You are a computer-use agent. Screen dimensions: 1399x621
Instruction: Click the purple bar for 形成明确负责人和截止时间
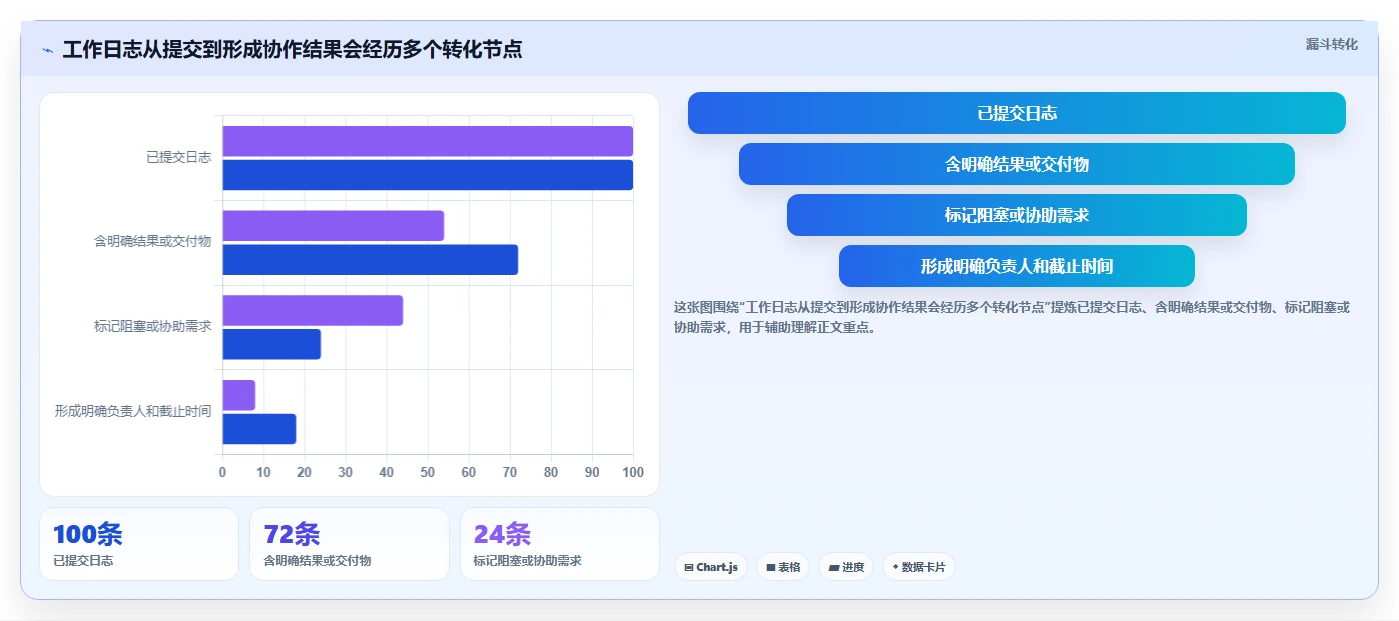click(x=238, y=395)
